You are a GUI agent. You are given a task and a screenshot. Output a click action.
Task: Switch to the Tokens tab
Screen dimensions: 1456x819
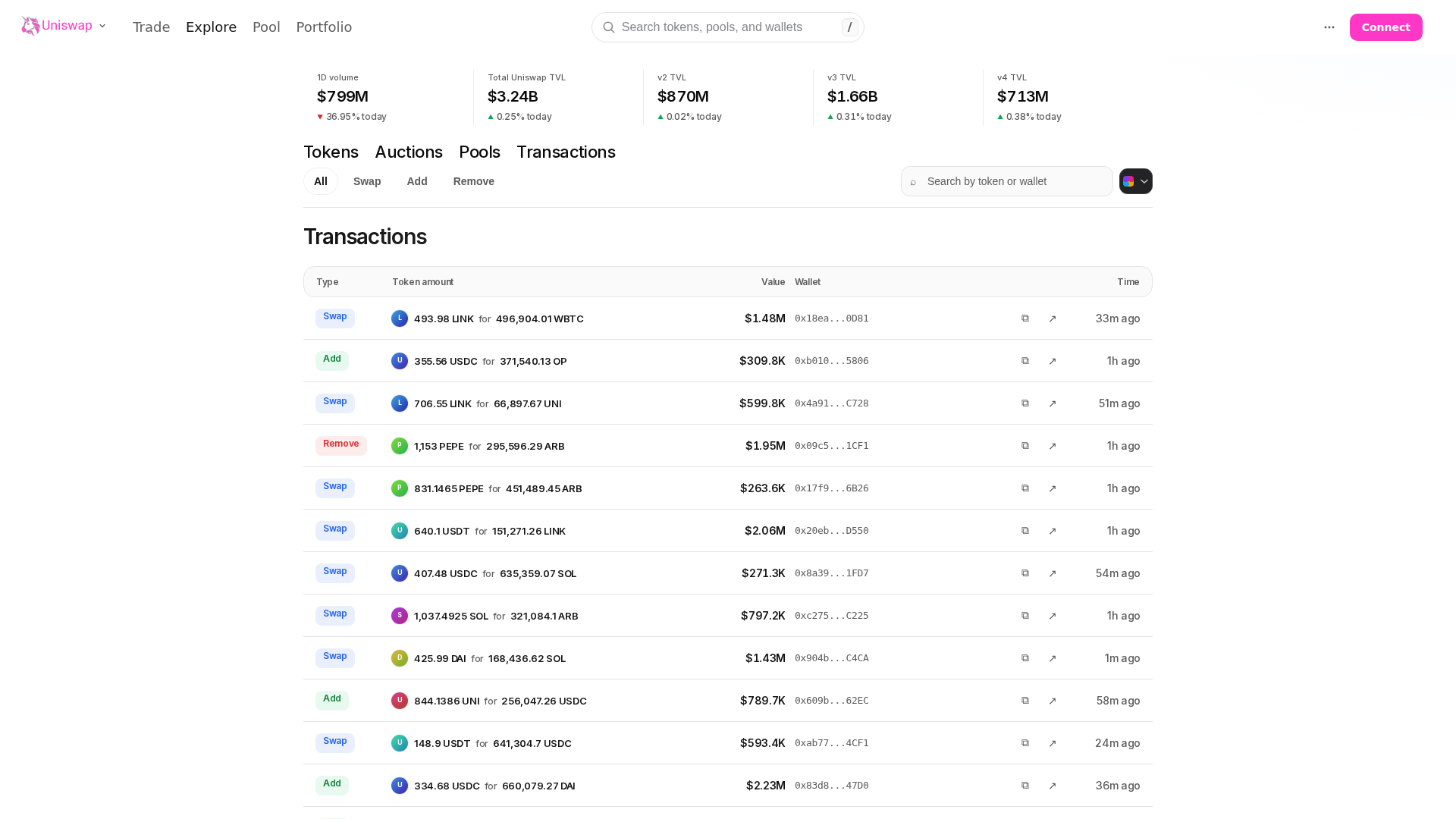(331, 152)
